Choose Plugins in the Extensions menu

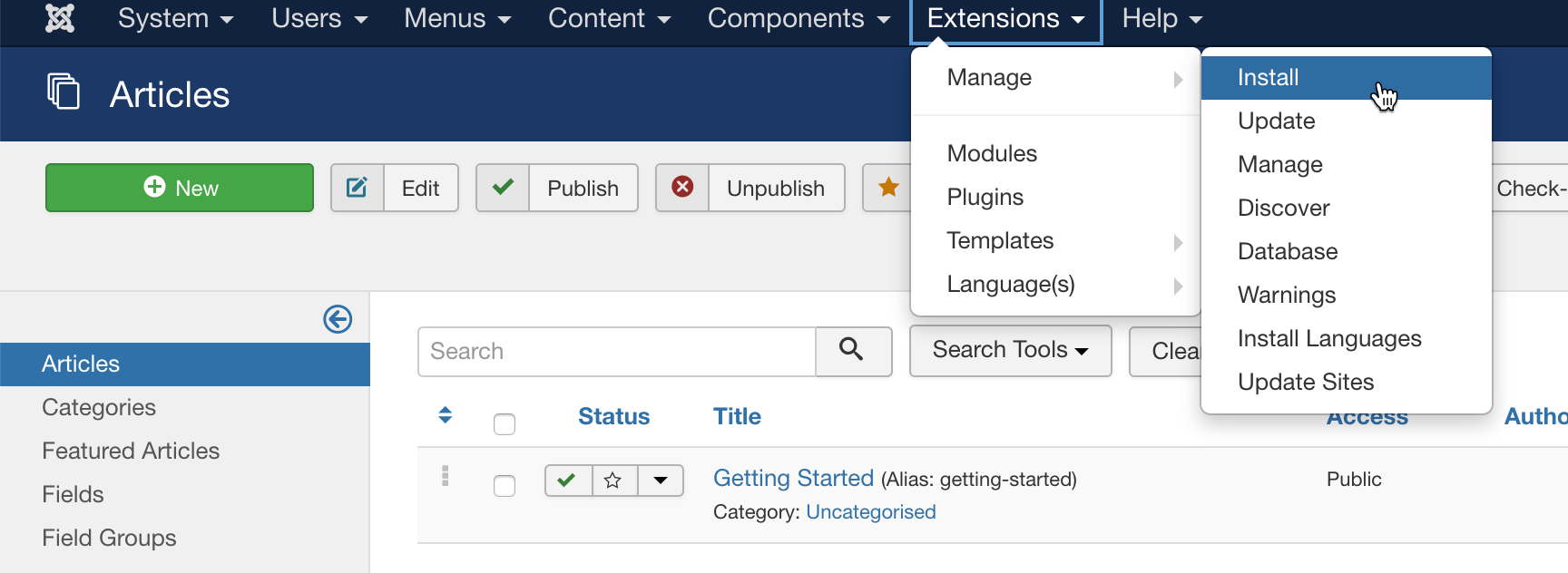click(x=985, y=198)
